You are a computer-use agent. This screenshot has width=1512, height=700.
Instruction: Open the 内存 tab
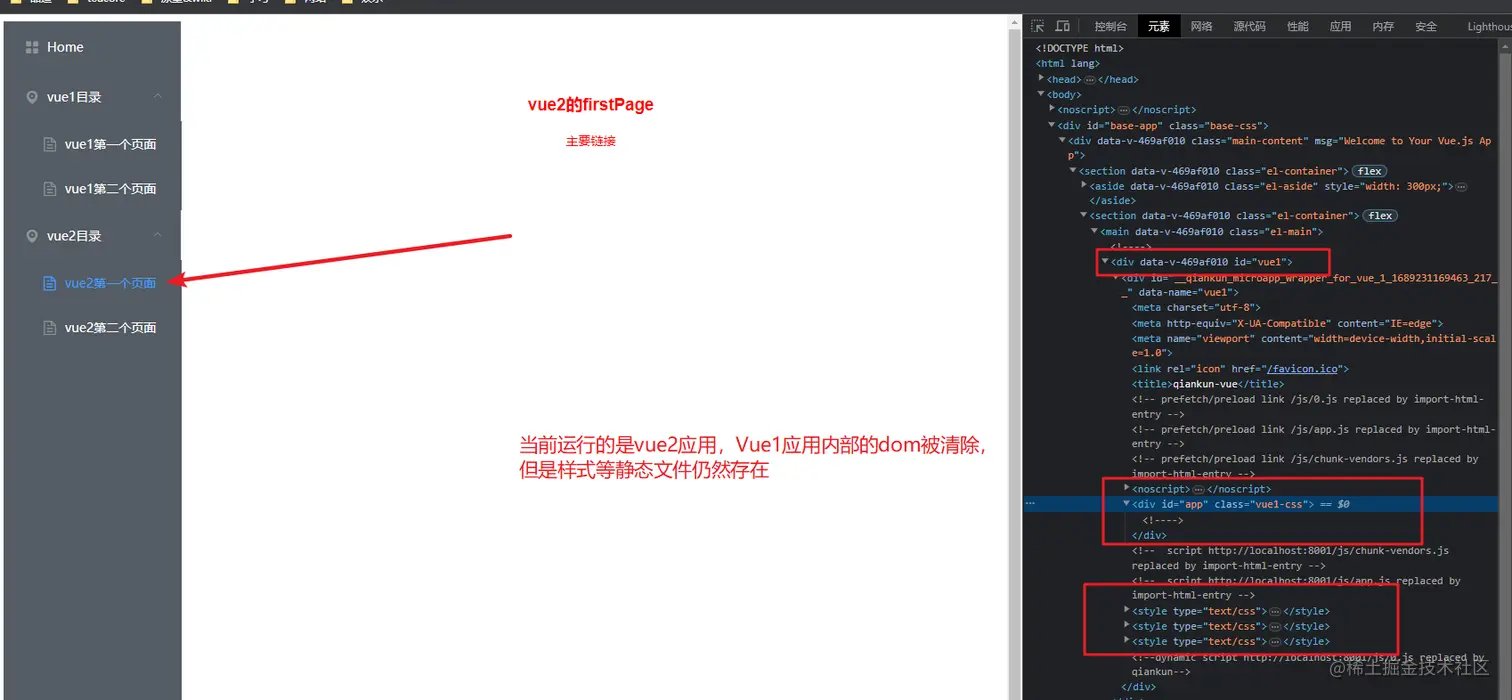(1383, 27)
